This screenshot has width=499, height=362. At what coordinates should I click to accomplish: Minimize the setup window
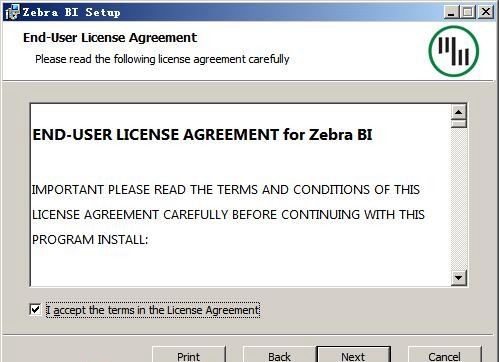pos(452,12)
